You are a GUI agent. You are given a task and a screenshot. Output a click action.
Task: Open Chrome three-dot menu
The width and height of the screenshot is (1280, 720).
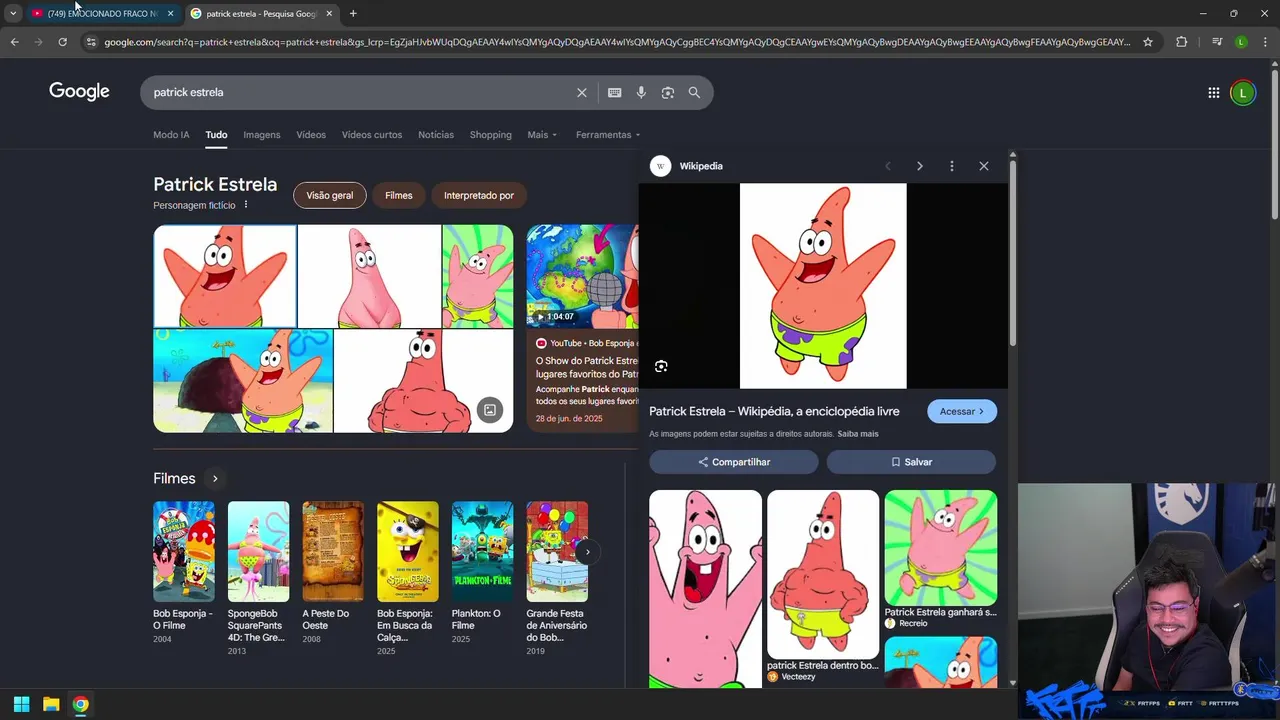coord(1264,42)
